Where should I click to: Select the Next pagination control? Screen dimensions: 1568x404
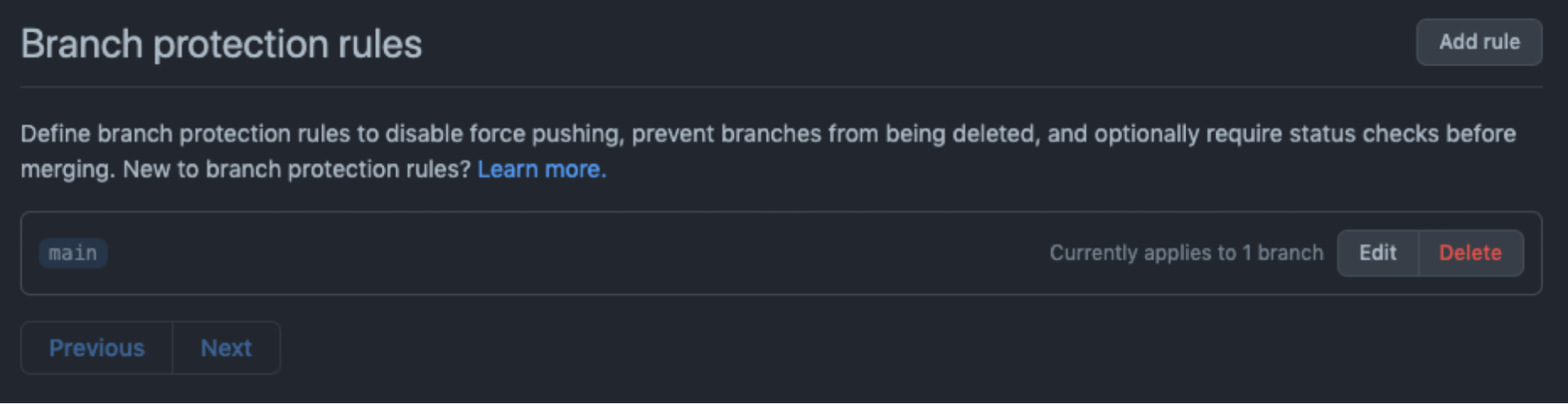(x=226, y=348)
